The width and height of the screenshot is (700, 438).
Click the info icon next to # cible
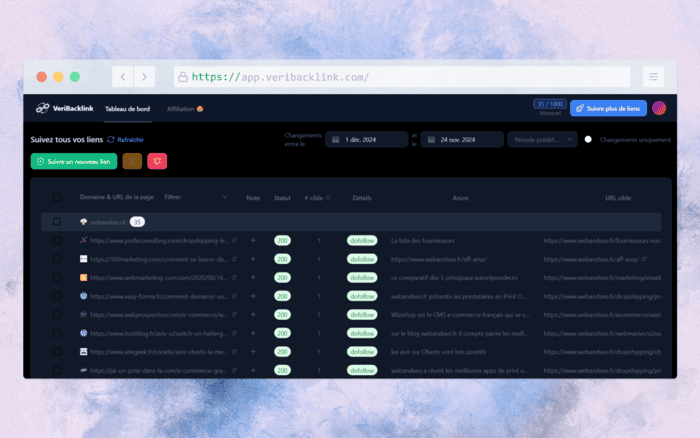point(328,198)
